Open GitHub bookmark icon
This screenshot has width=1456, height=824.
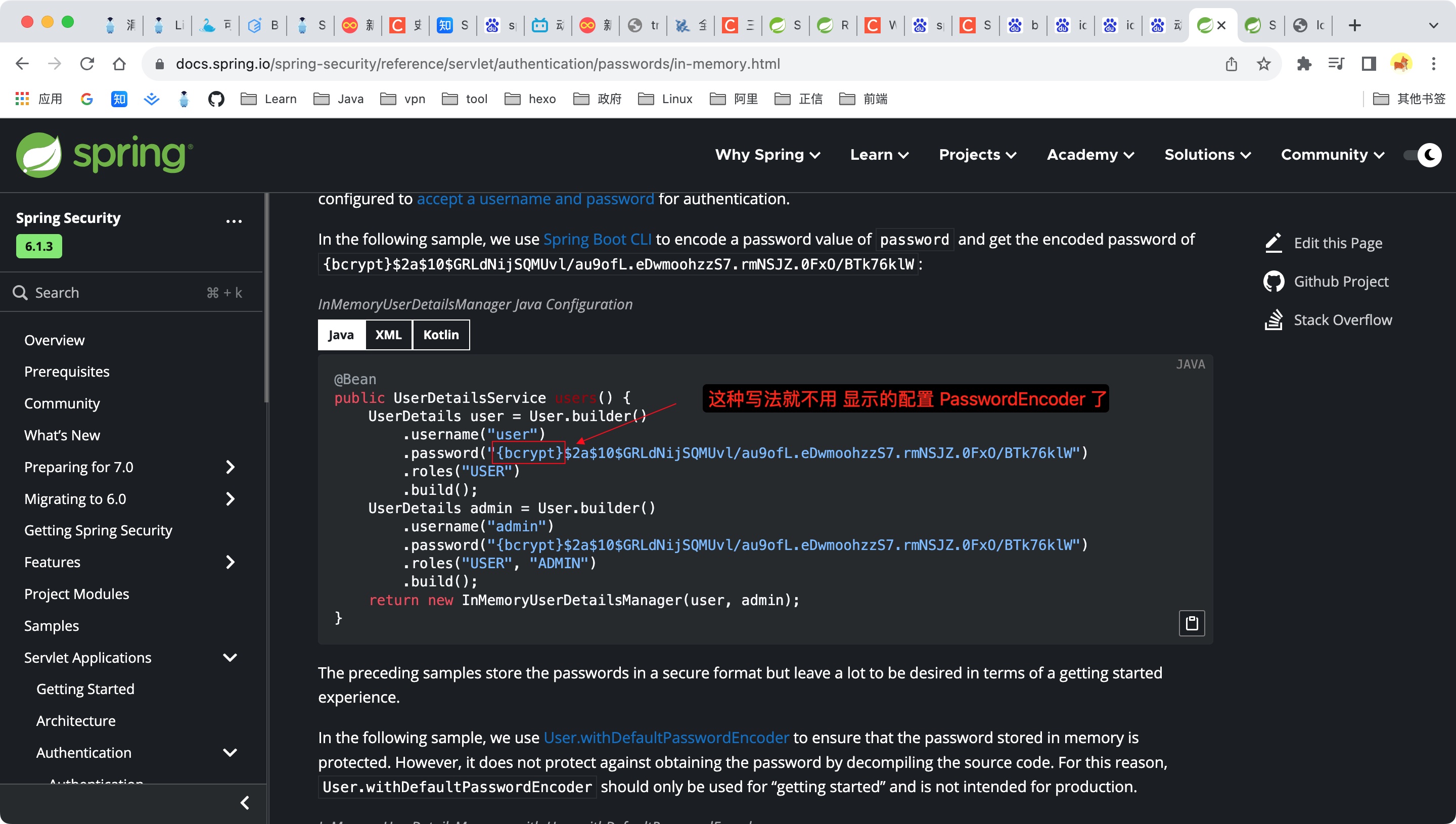coord(216,99)
